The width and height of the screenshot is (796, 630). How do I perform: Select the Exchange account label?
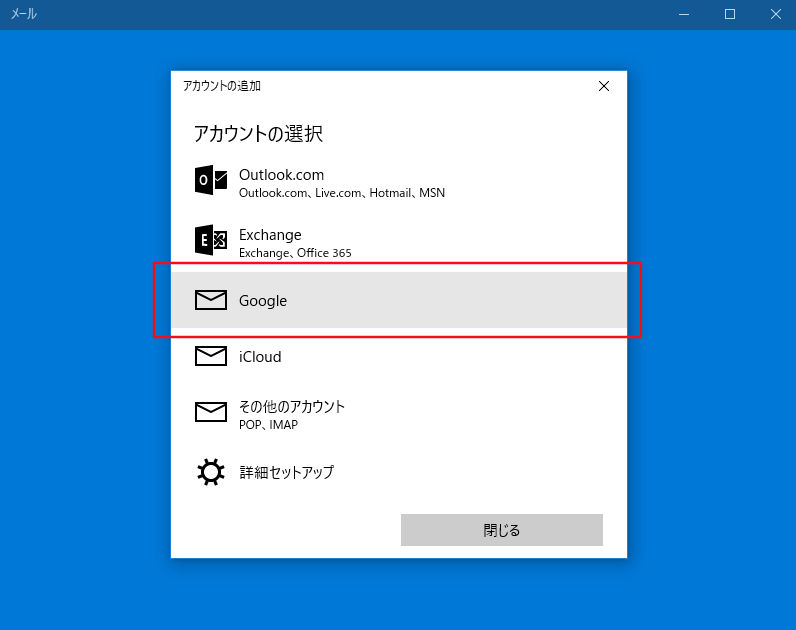coord(270,235)
